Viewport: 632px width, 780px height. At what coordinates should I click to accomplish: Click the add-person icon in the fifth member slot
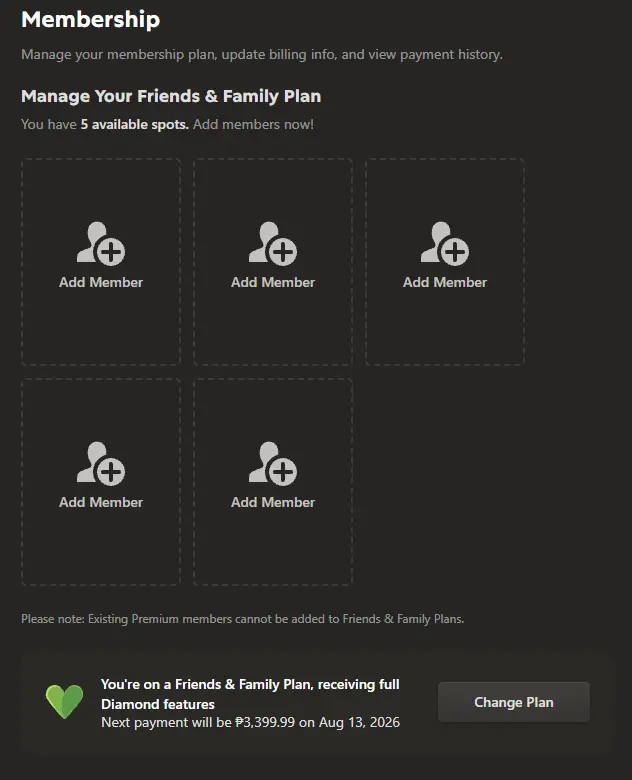pyautogui.click(x=273, y=463)
